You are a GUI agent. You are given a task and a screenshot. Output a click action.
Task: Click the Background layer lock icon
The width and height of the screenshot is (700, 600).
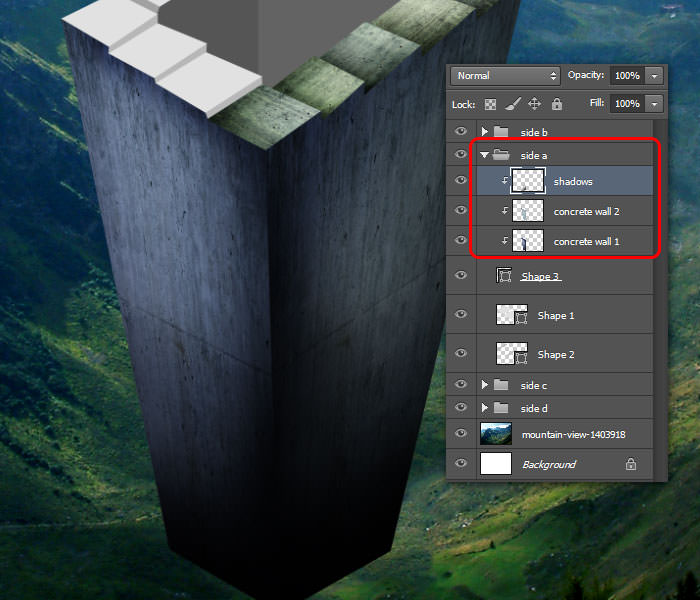pyautogui.click(x=630, y=464)
